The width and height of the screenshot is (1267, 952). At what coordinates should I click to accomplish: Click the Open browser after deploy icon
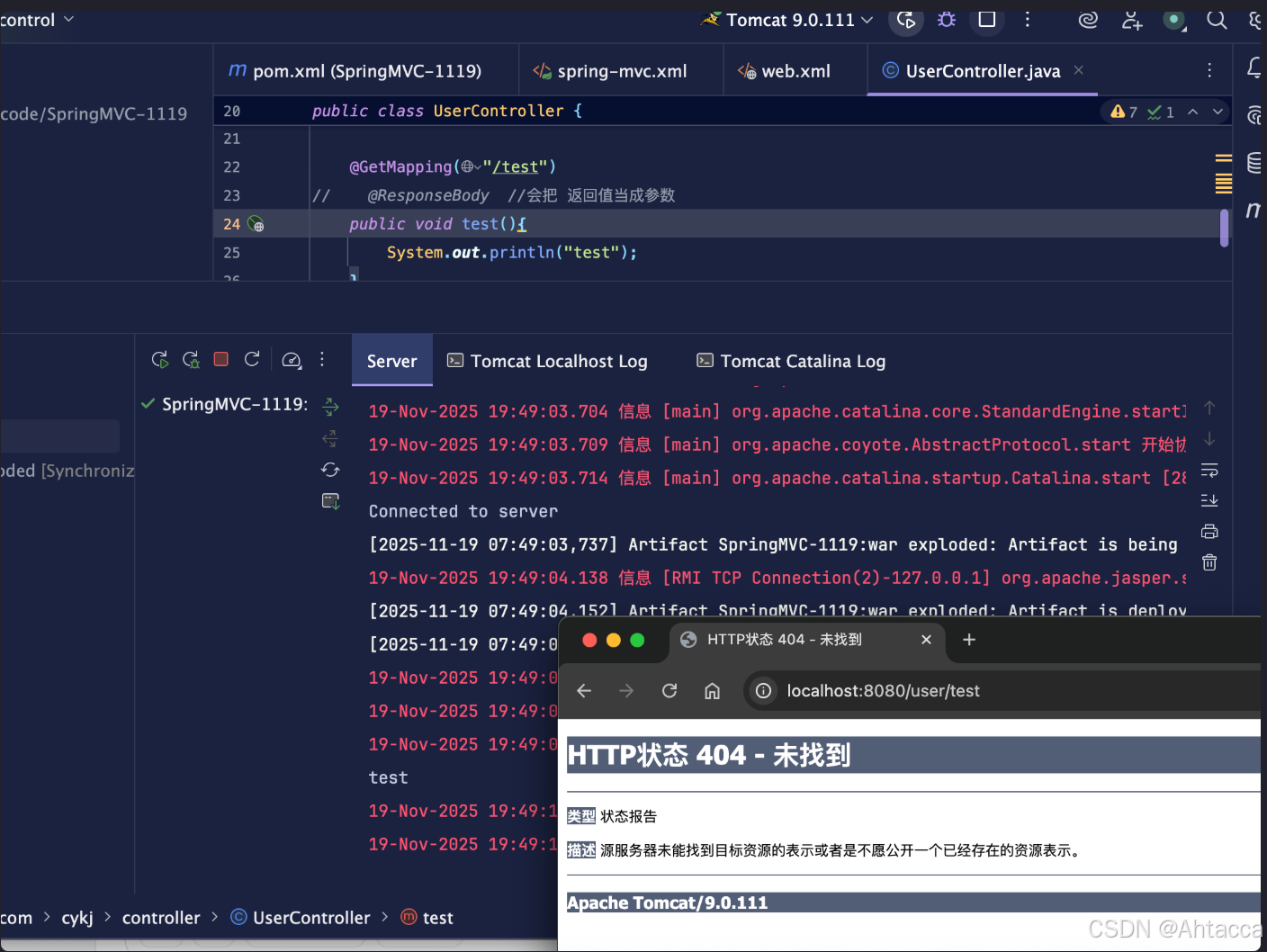coord(330,501)
